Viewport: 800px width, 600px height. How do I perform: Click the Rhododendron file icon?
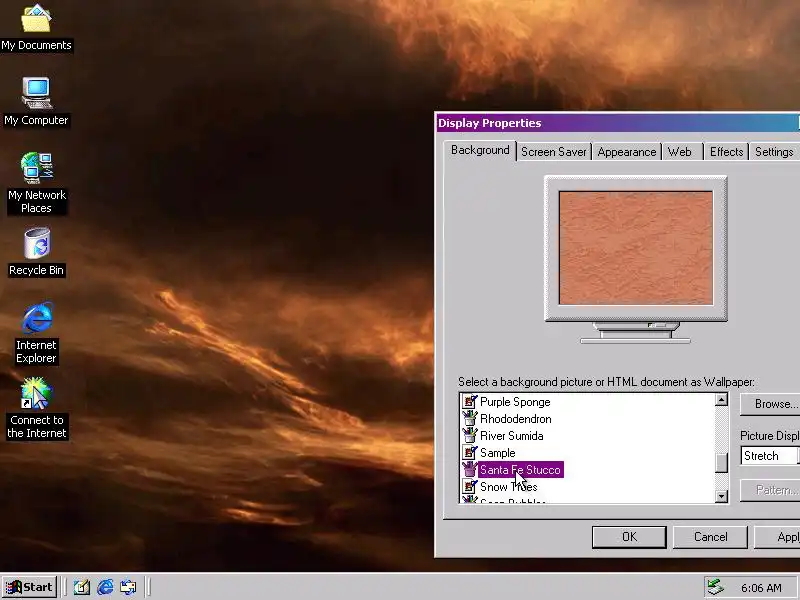469,419
